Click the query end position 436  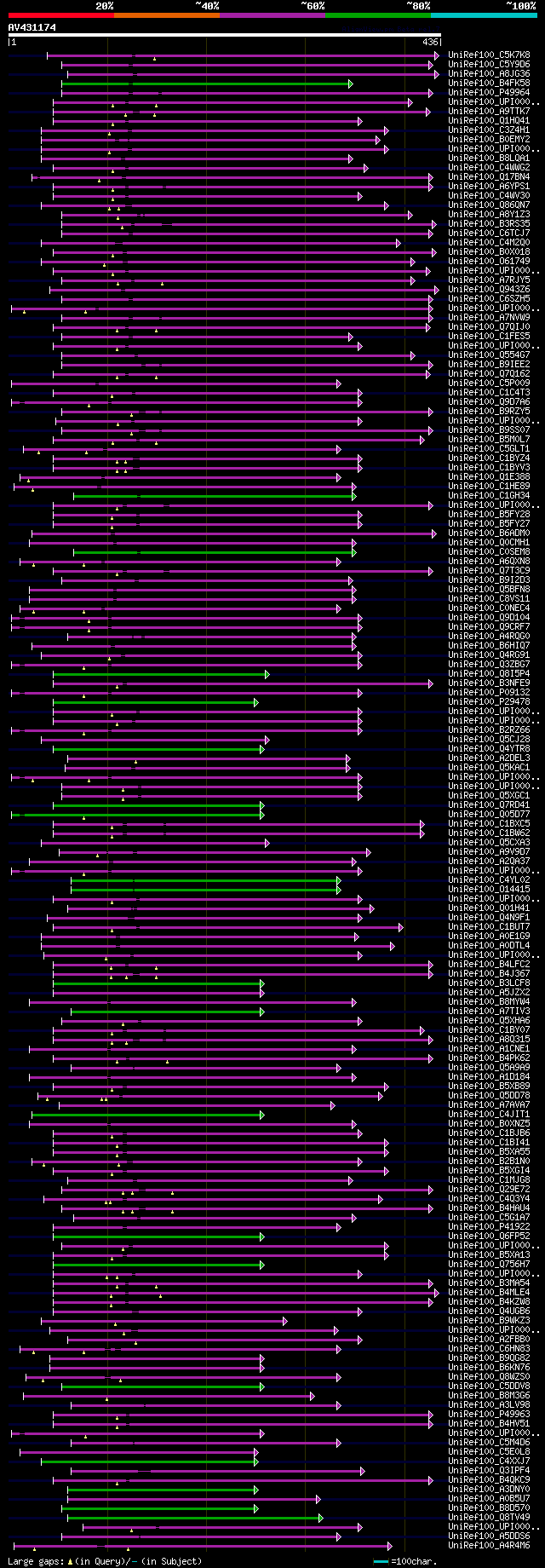[430, 42]
